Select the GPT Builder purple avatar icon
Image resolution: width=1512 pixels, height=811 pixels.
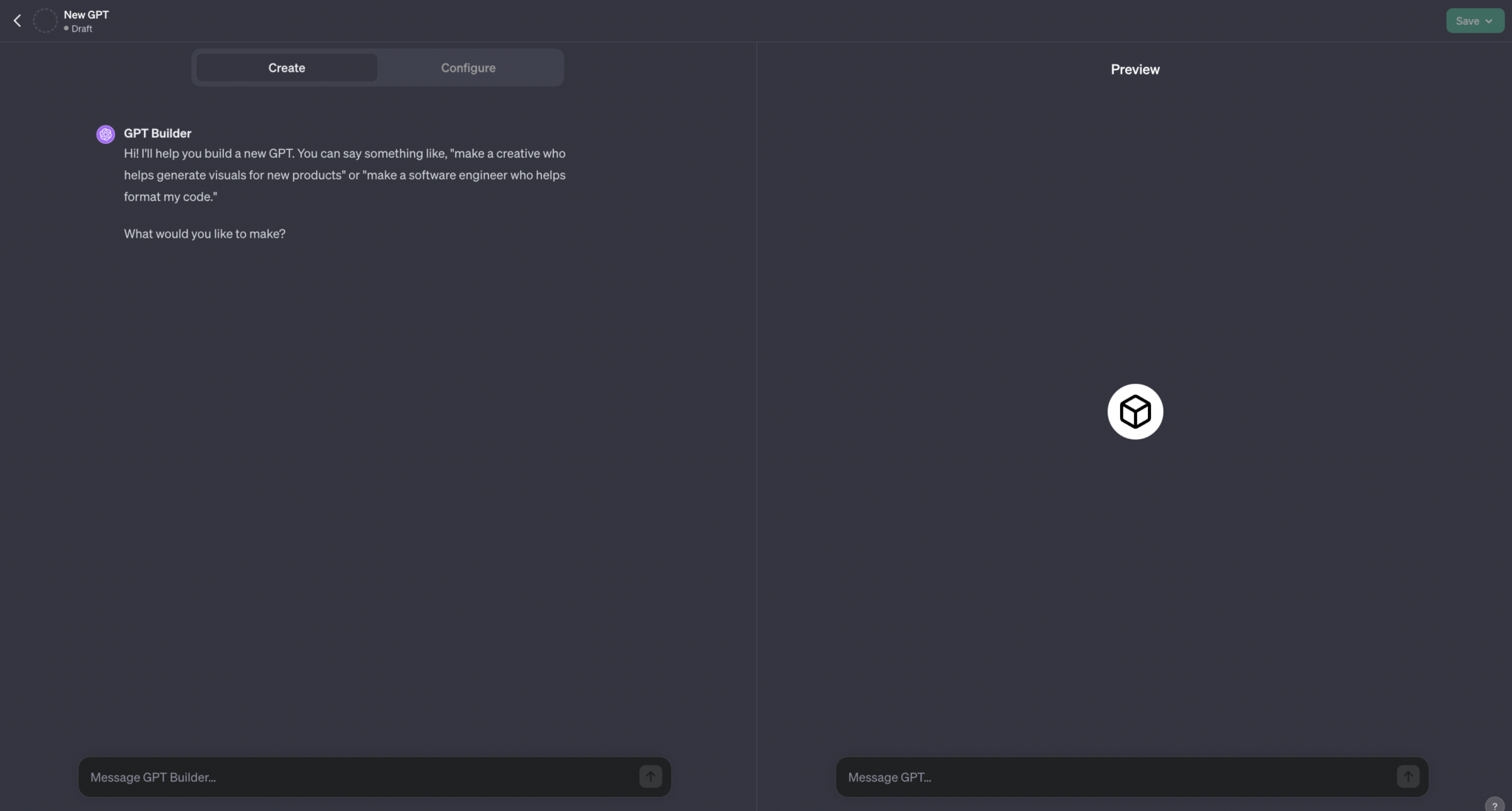pos(106,134)
